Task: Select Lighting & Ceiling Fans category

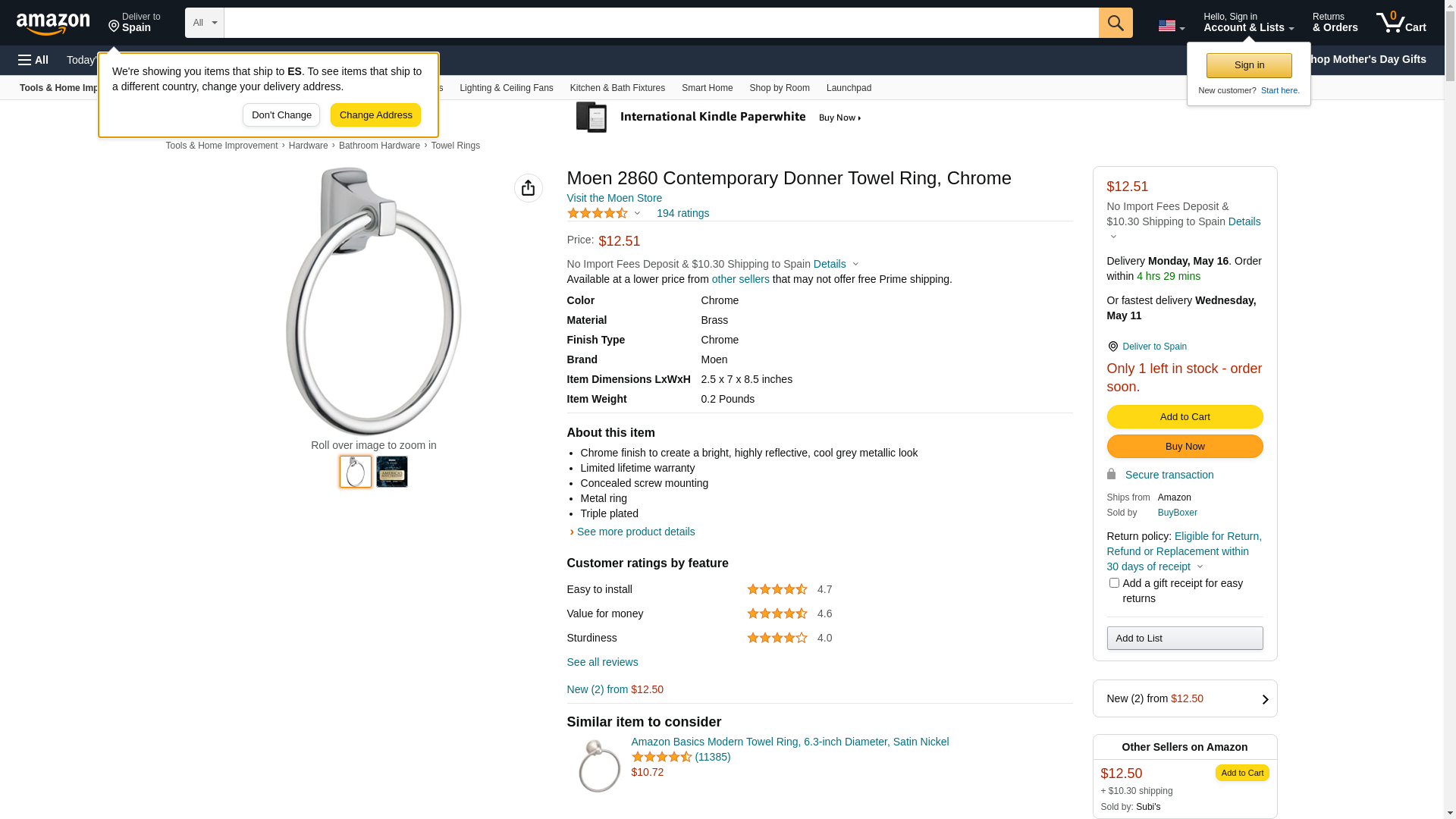Action: pyautogui.click(x=506, y=88)
